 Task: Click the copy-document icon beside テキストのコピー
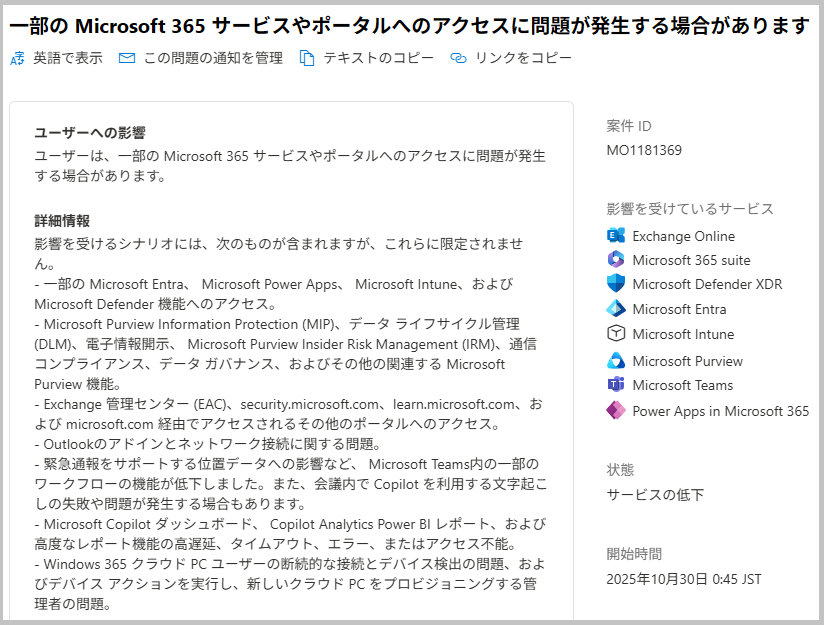point(307,58)
